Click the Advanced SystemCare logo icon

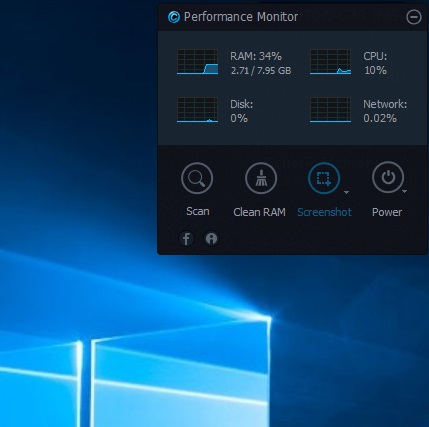tap(174, 17)
